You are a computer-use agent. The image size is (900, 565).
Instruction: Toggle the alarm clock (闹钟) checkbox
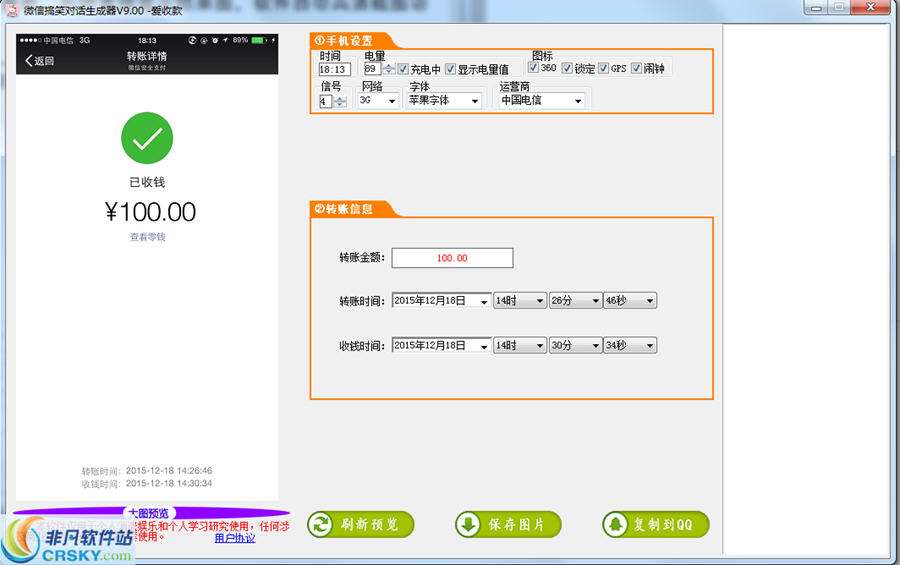coord(637,68)
